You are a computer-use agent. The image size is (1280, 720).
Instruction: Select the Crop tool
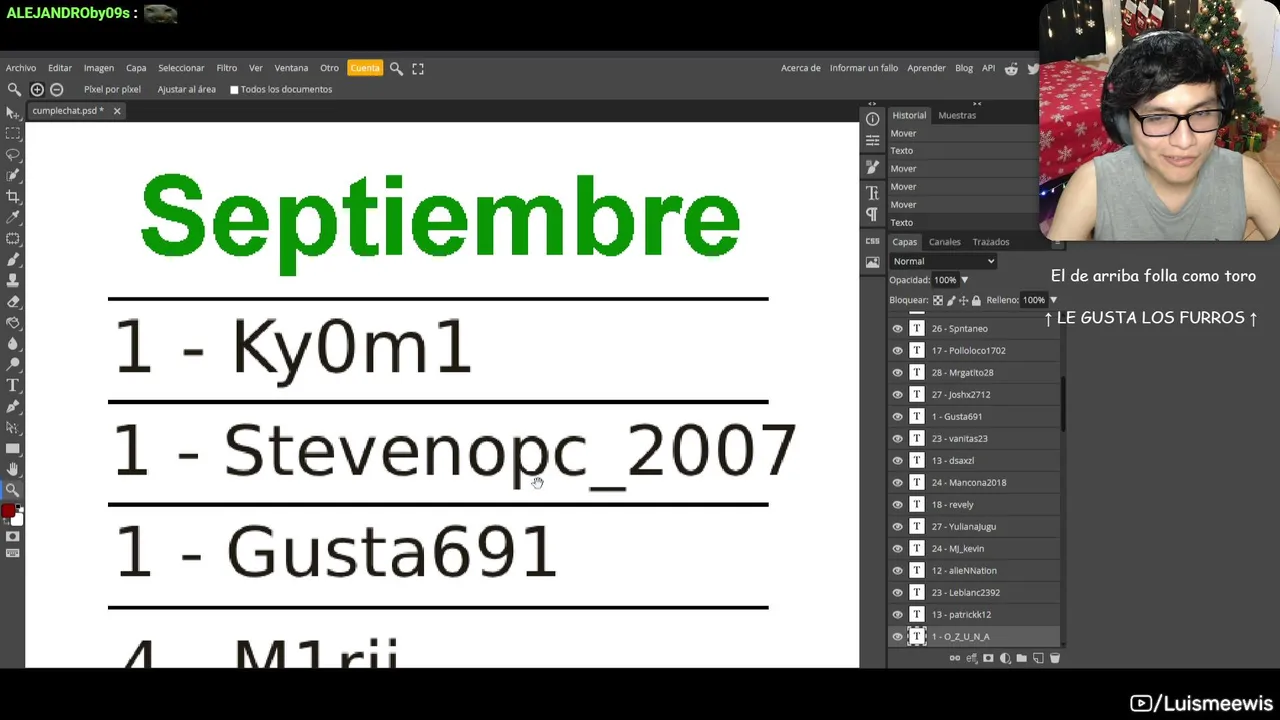tap(12, 197)
